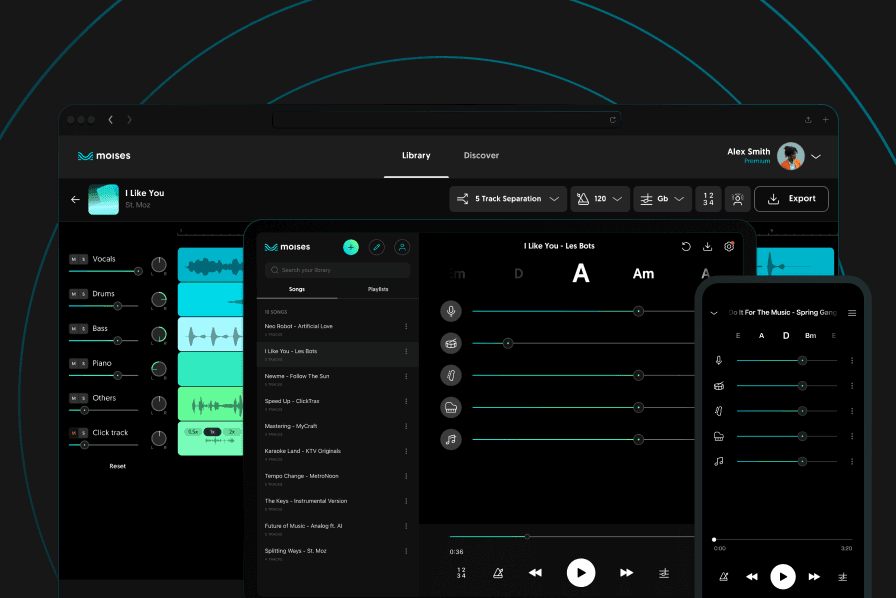Click the green add song plus icon
896x598 pixels.
[x=351, y=247]
